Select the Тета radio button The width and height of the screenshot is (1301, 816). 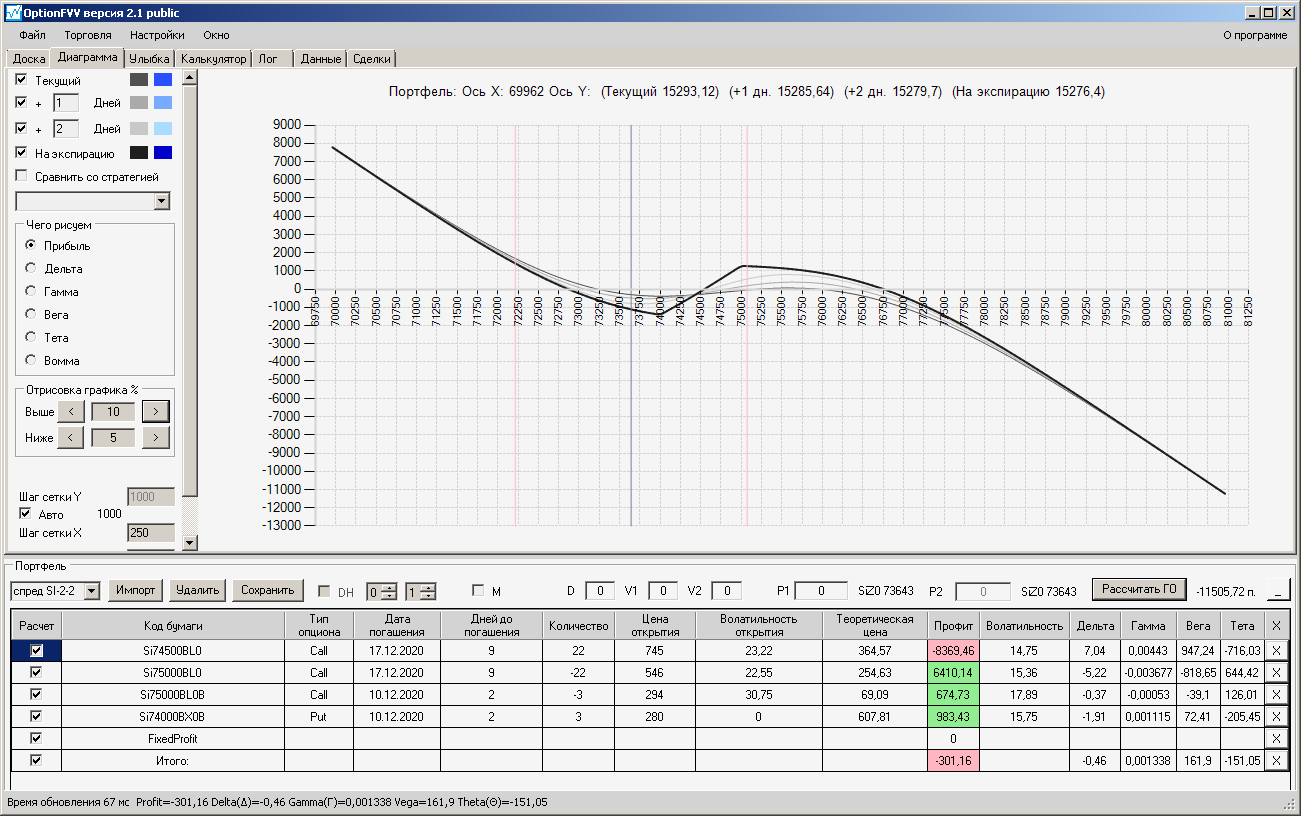31,337
